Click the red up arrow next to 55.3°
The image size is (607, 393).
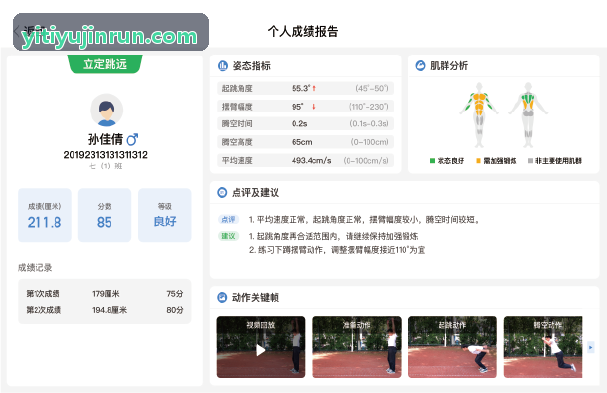314,88
